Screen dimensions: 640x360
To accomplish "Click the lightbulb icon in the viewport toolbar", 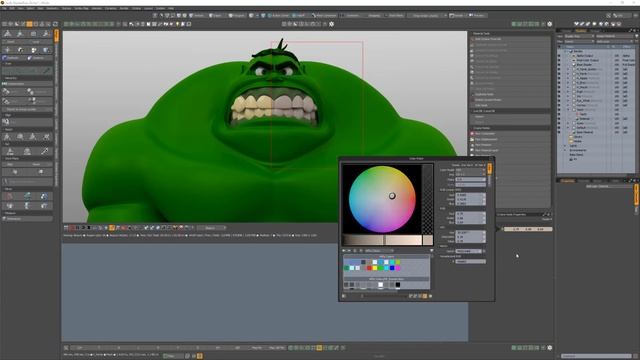I will coord(177,24).
